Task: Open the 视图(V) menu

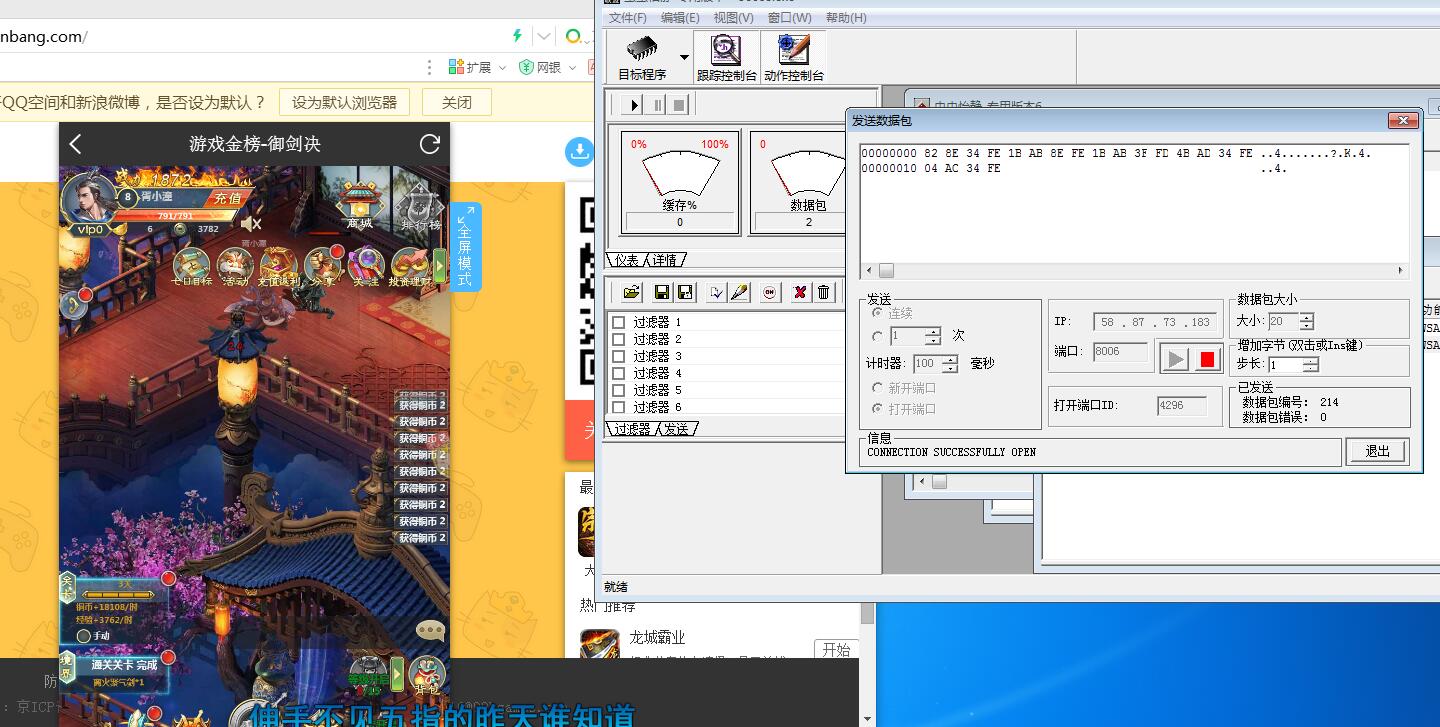Action: (734, 18)
